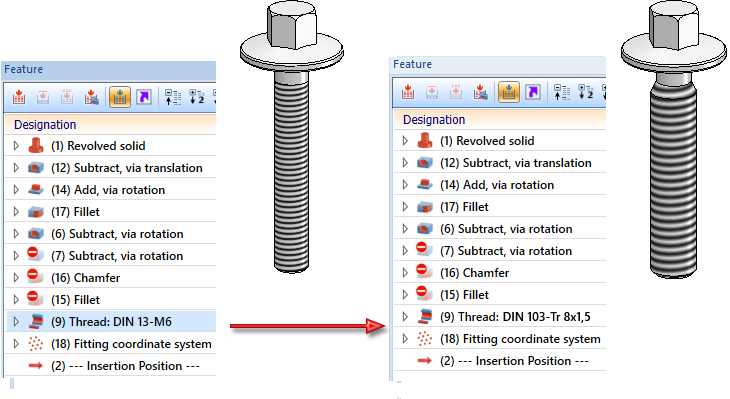
Task: Expand (9) Thread: DIN 13-M6 feature
Action: (x=16, y=322)
